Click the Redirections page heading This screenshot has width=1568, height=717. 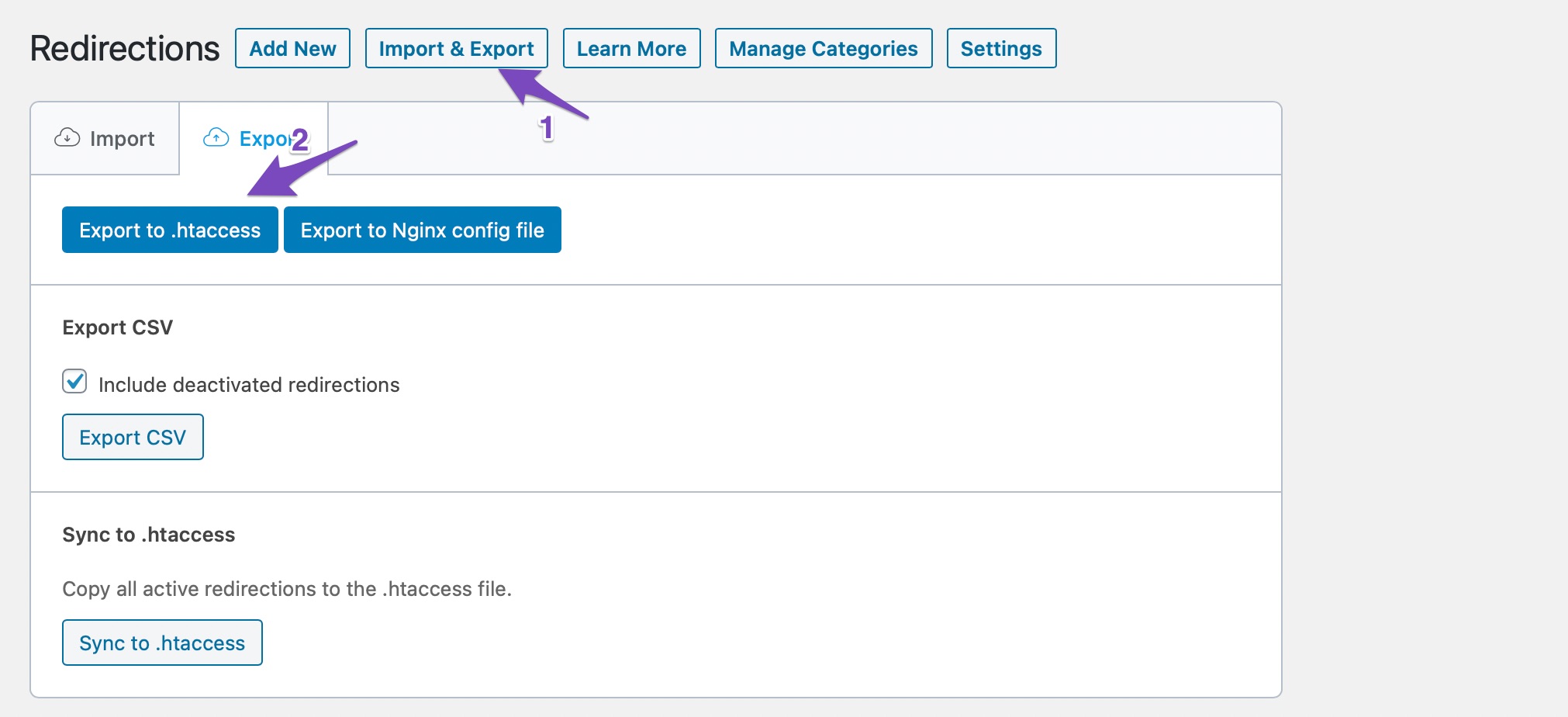125,48
